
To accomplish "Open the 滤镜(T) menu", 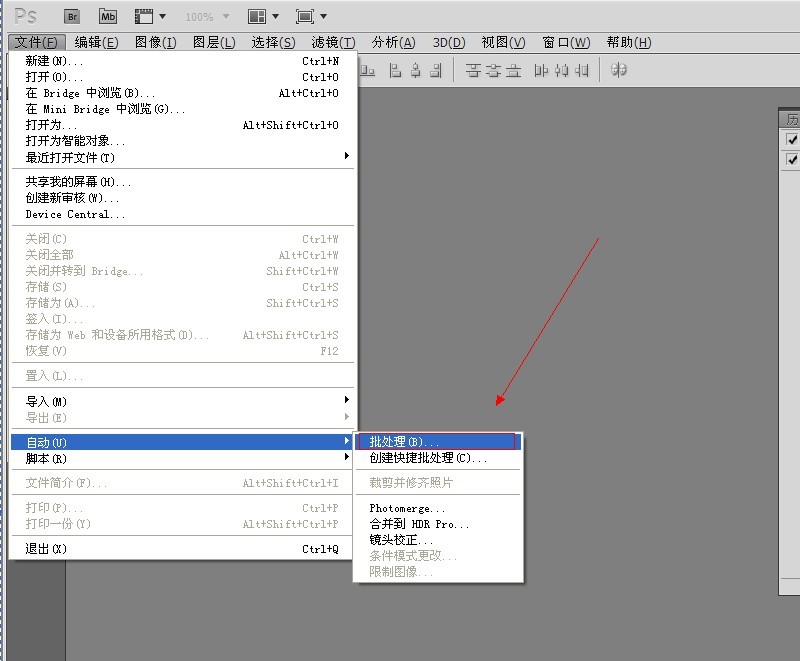I will point(333,42).
